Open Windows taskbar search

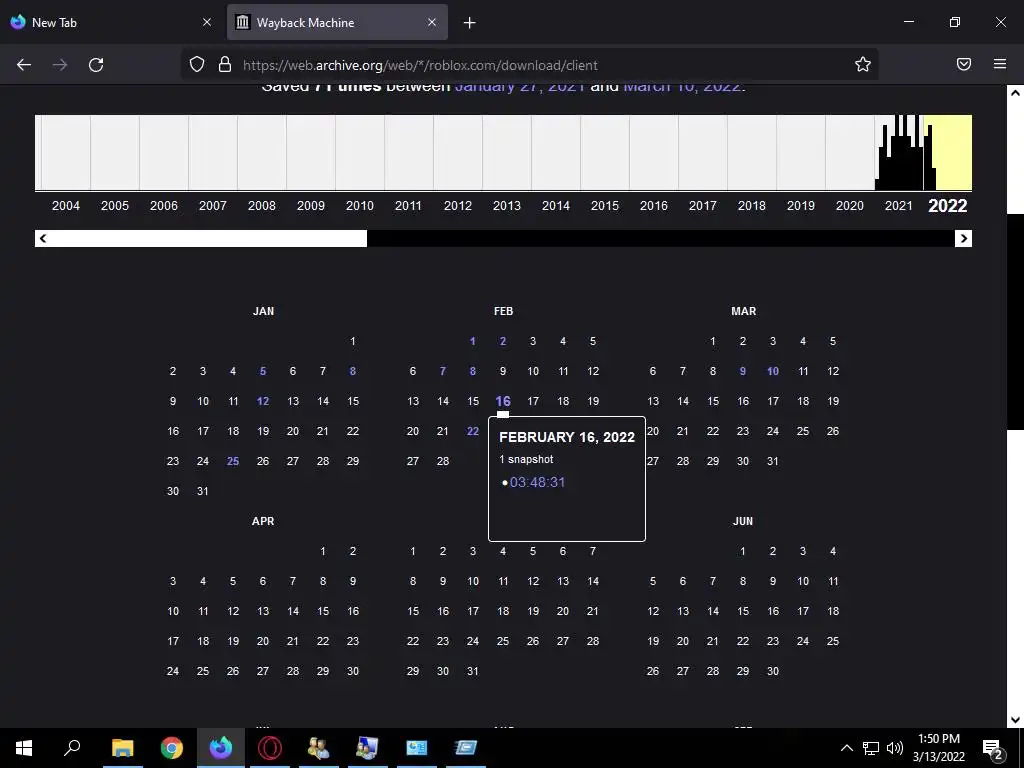72,748
